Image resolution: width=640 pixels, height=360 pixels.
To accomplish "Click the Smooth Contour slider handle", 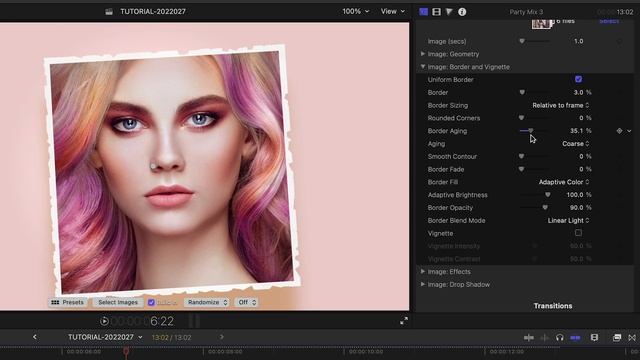I will pos(521,156).
